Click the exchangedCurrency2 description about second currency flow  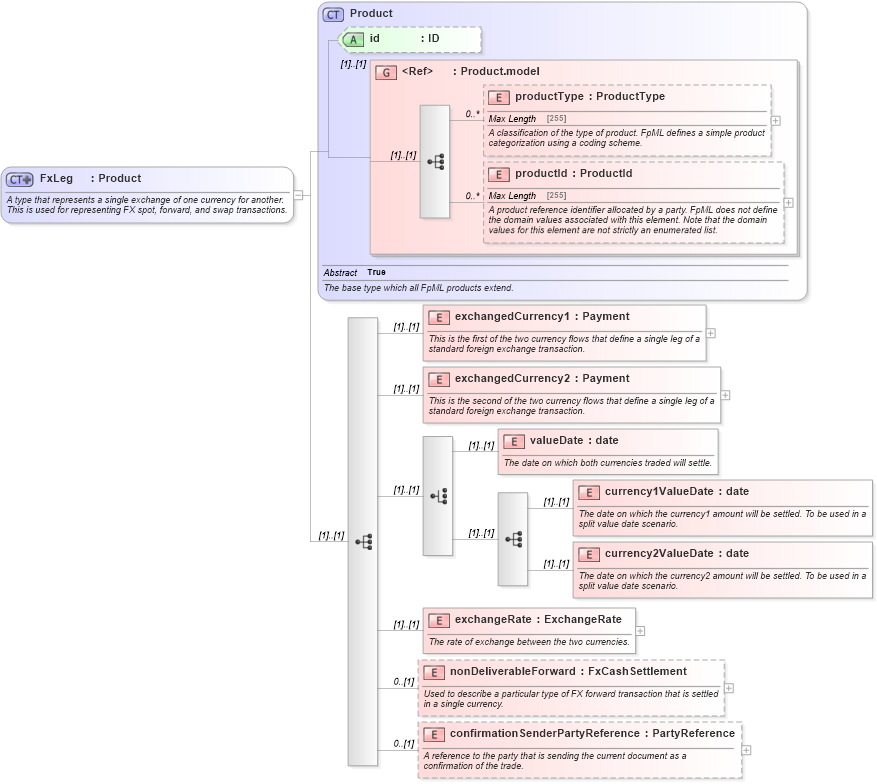(x=571, y=406)
